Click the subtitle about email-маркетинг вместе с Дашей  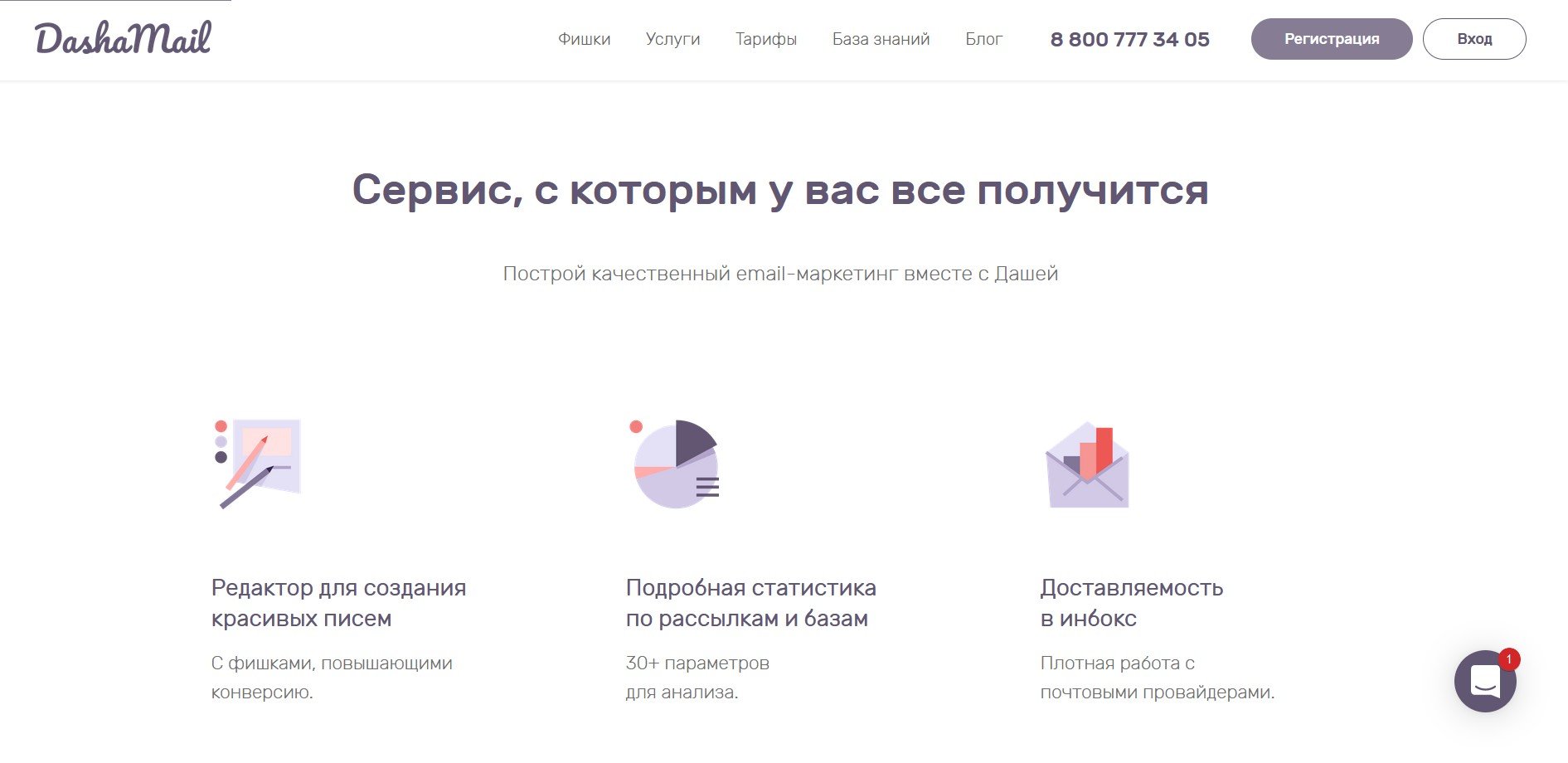tap(780, 274)
